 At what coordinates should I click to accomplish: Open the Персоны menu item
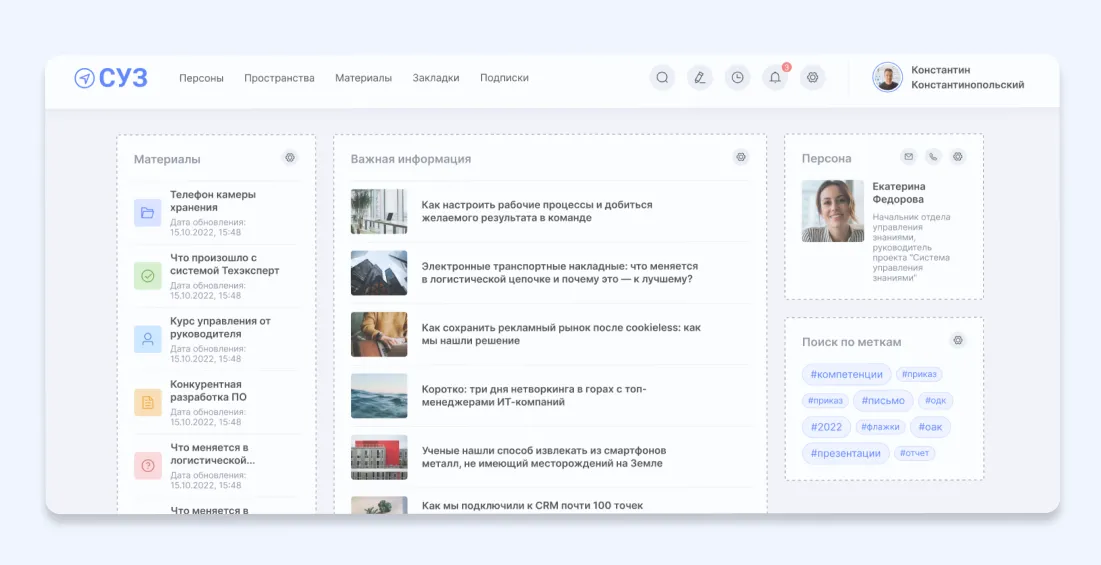pos(201,78)
